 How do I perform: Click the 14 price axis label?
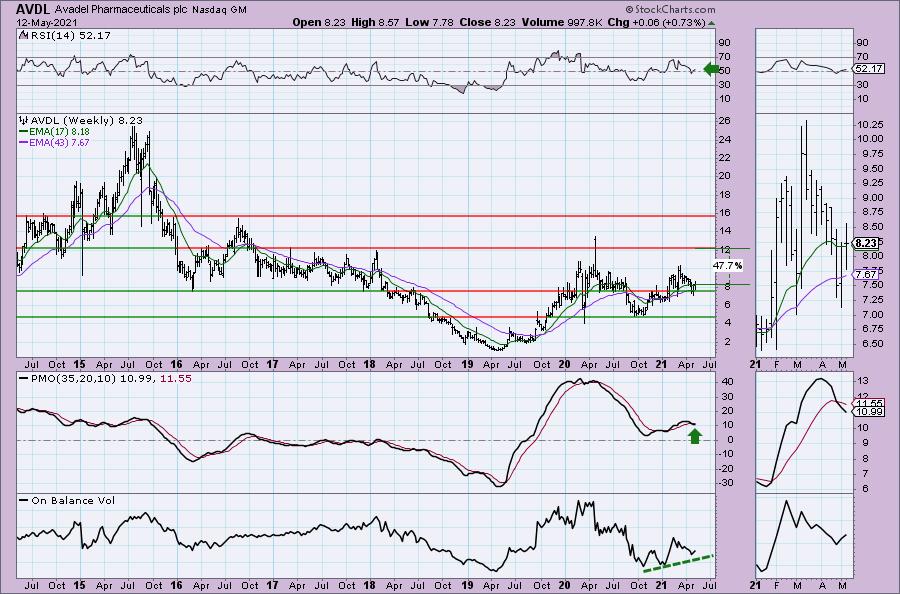(726, 231)
